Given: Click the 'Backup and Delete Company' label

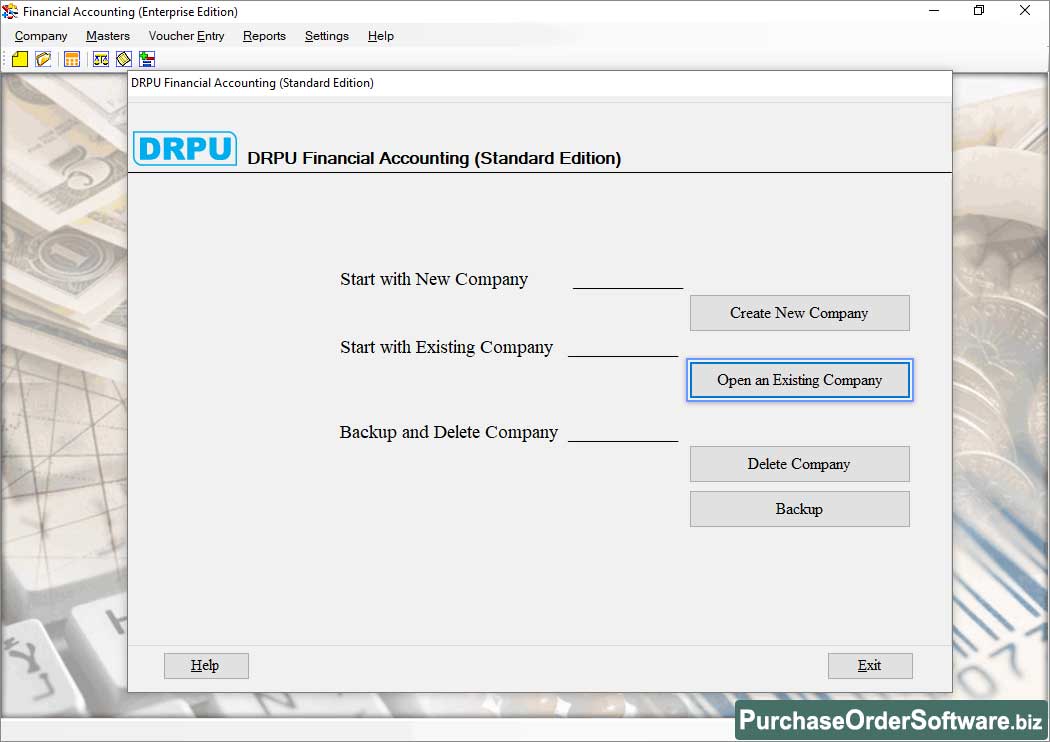Looking at the screenshot, I should [449, 433].
